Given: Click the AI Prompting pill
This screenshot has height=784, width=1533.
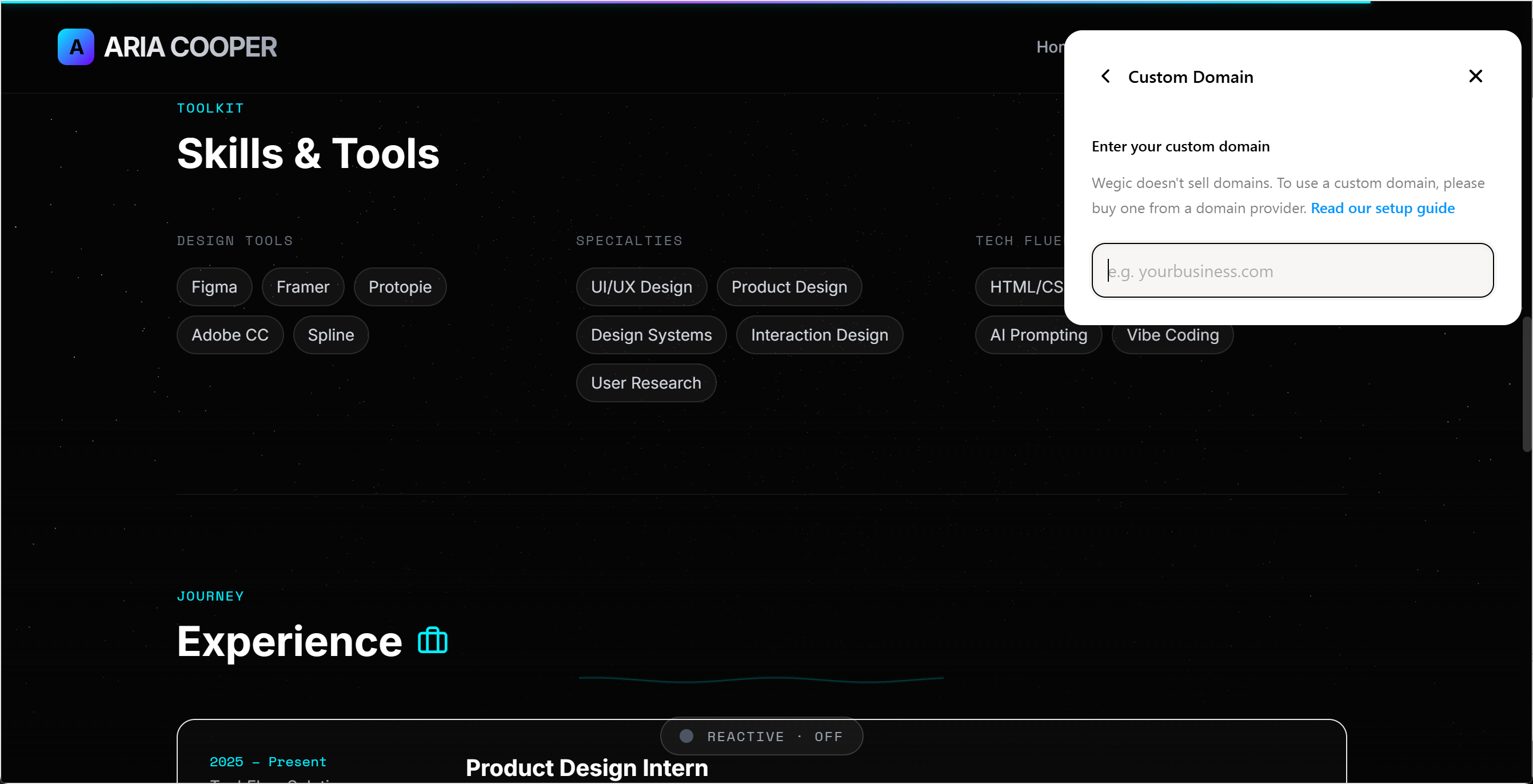Looking at the screenshot, I should 1039,336.
